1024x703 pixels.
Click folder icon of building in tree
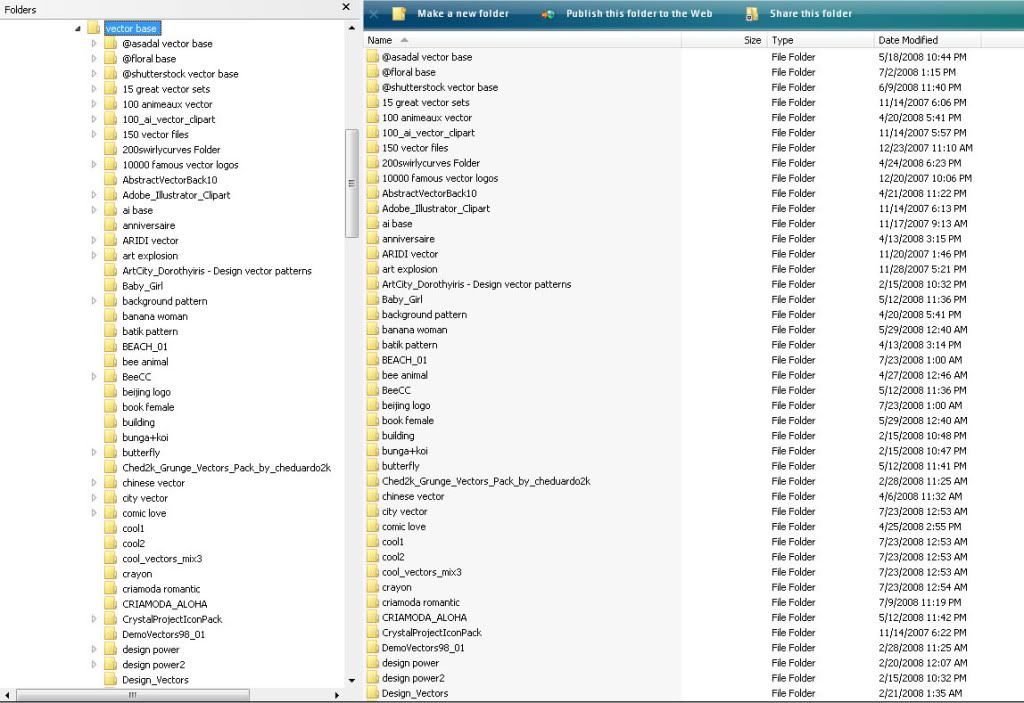111,422
